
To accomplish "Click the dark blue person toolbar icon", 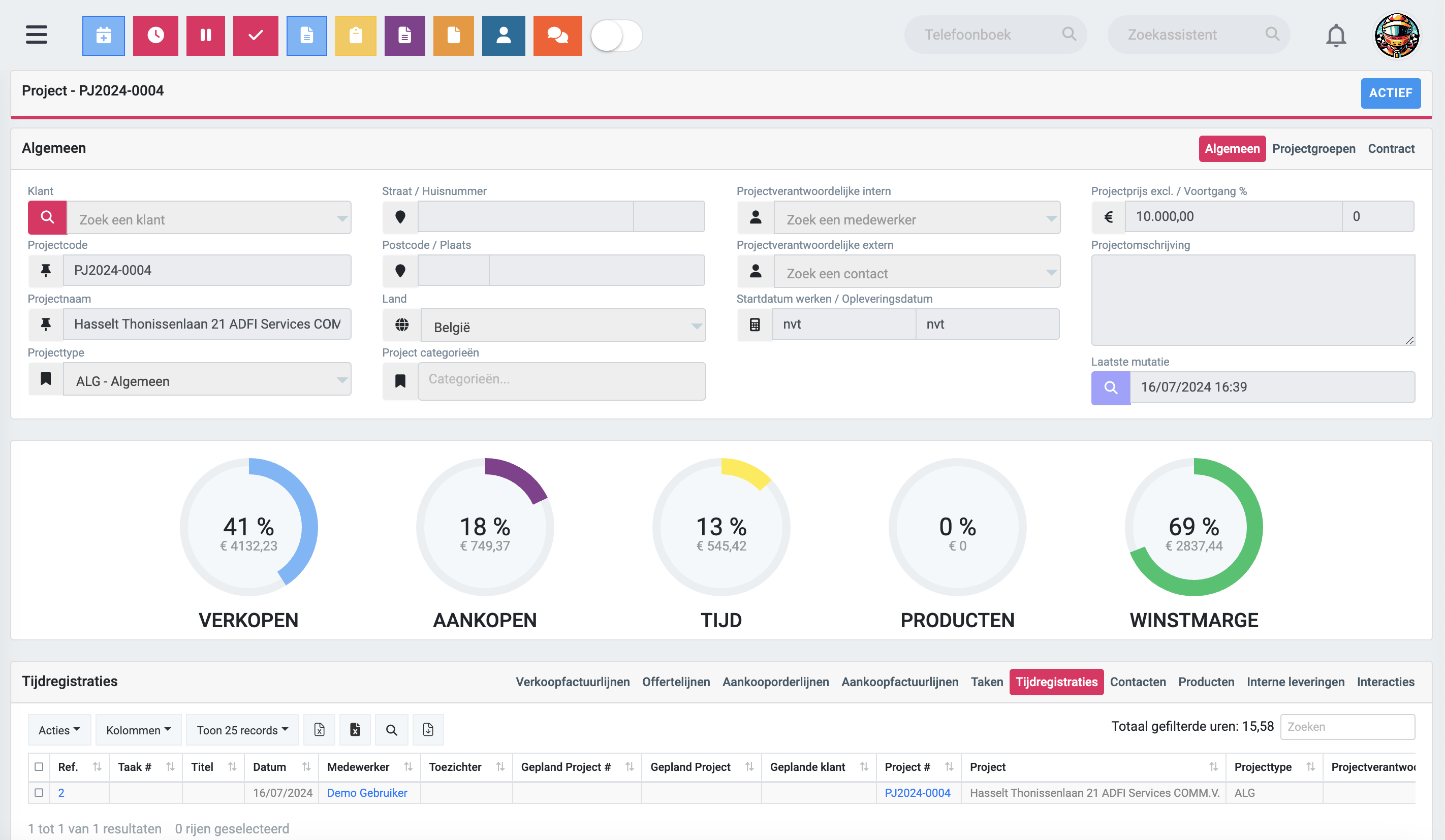I will (x=504, y=36).
